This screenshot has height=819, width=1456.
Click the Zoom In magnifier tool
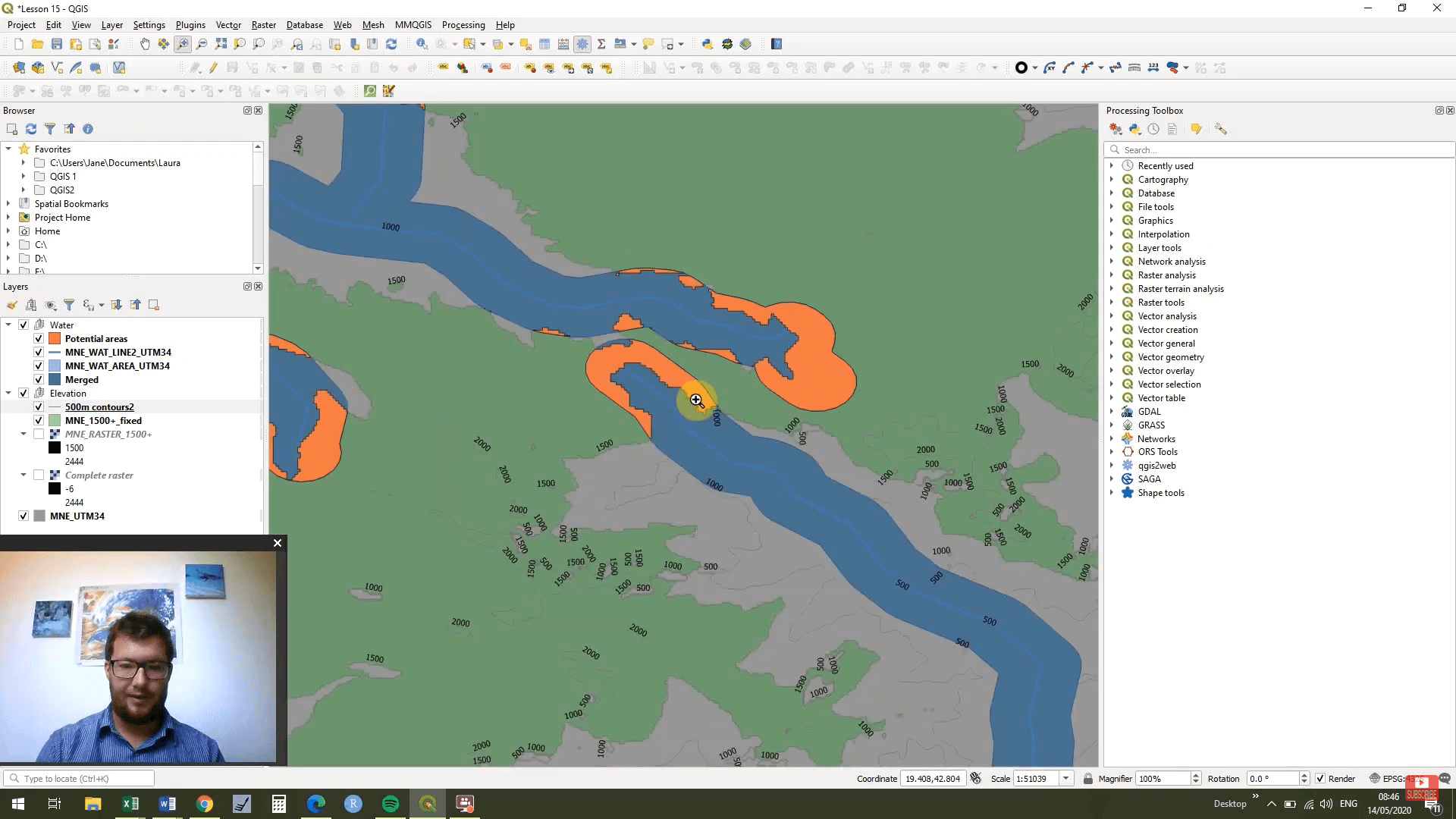183,44
